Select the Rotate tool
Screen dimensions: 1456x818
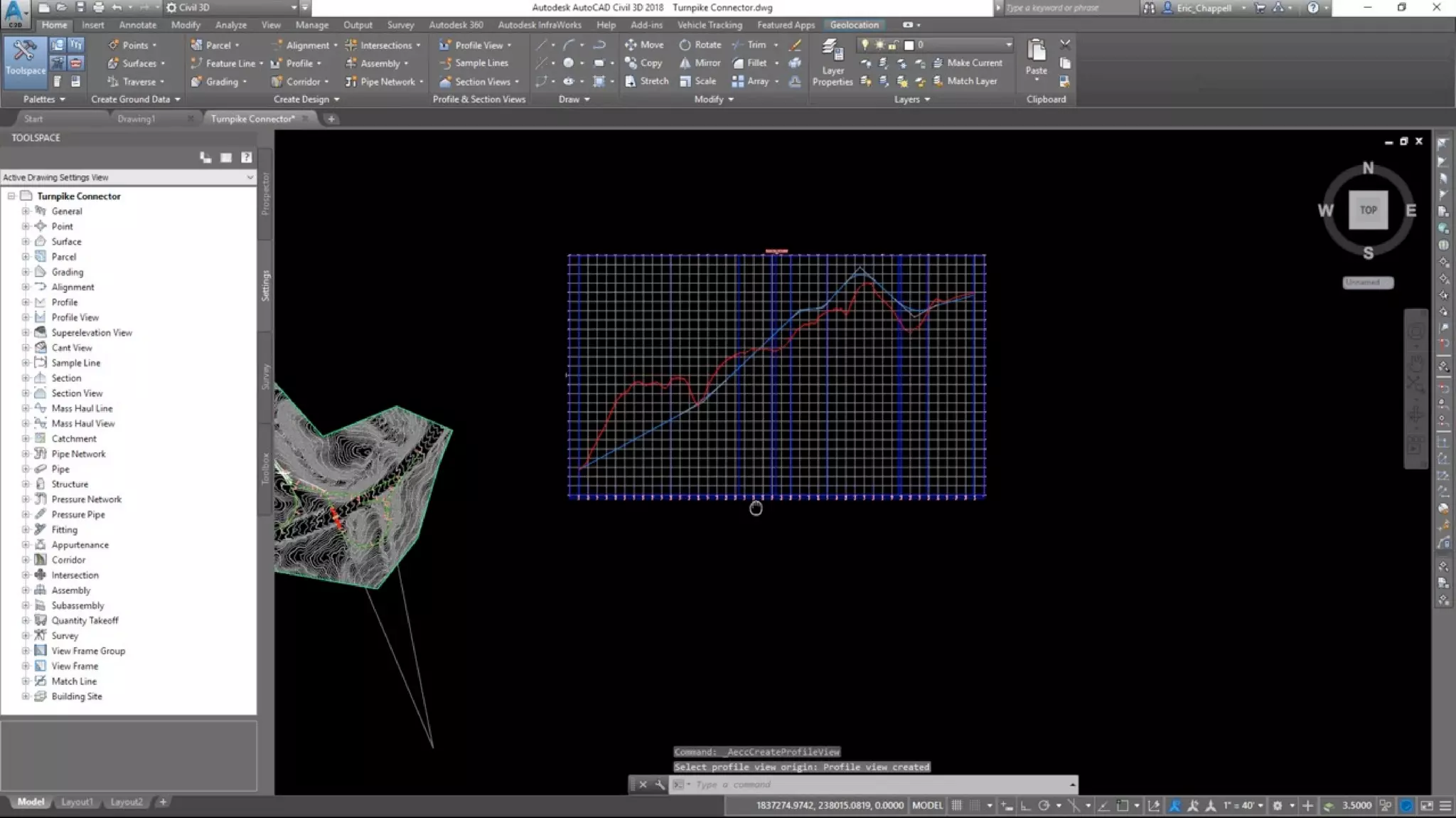tap(700, 45)
